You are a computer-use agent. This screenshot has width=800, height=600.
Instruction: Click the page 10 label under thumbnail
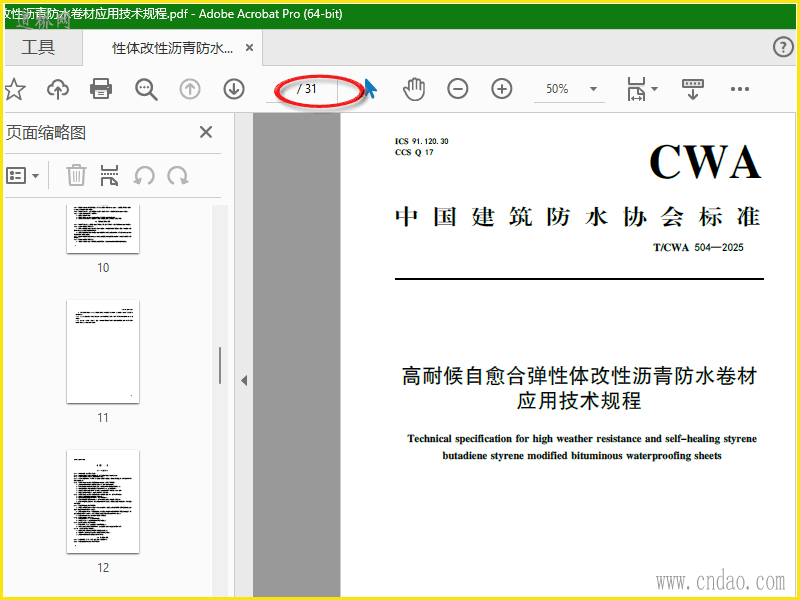click(103, 267)
